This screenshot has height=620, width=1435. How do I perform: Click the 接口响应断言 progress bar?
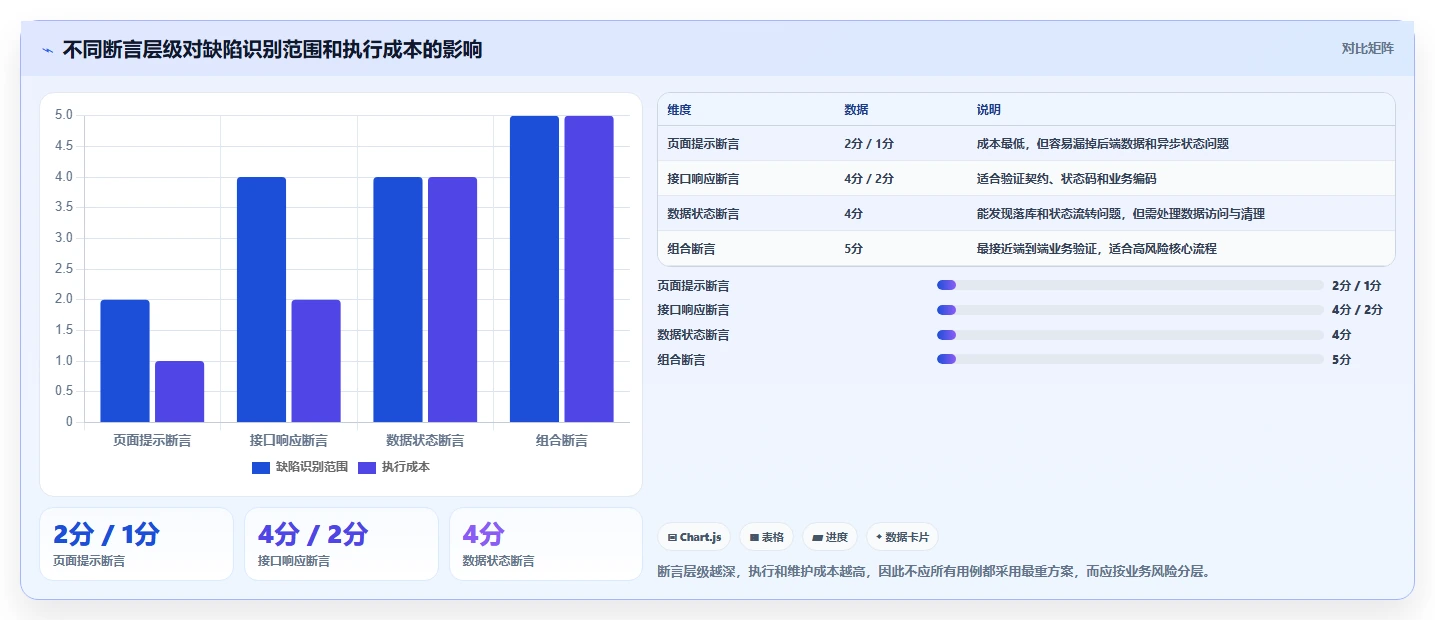[x=1130, y=310]
